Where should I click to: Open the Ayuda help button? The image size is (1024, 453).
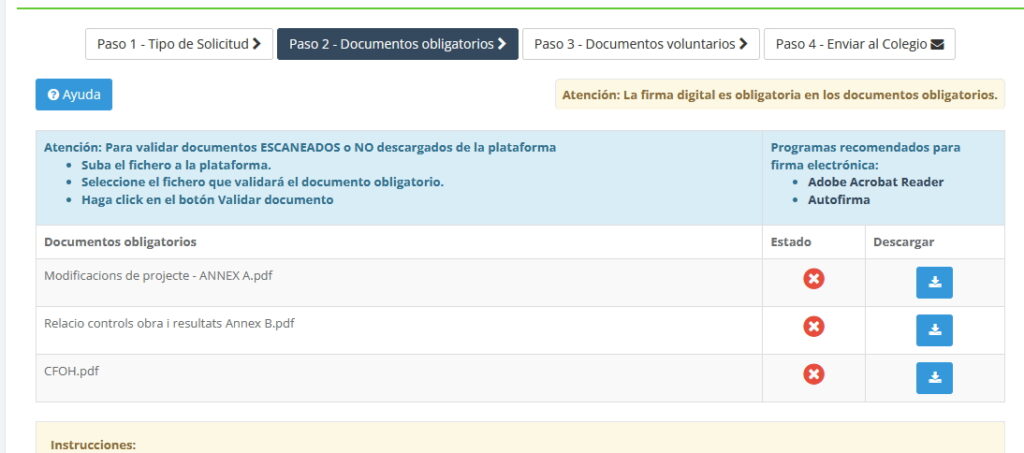[74, 95]
